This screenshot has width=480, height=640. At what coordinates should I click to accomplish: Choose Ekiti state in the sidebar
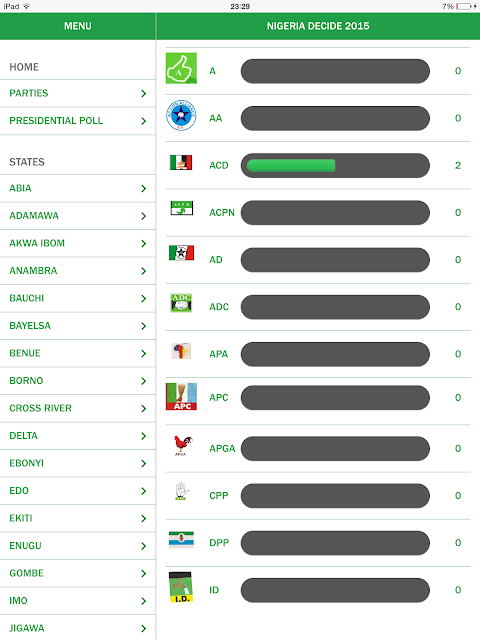click(x=78, y=518)
